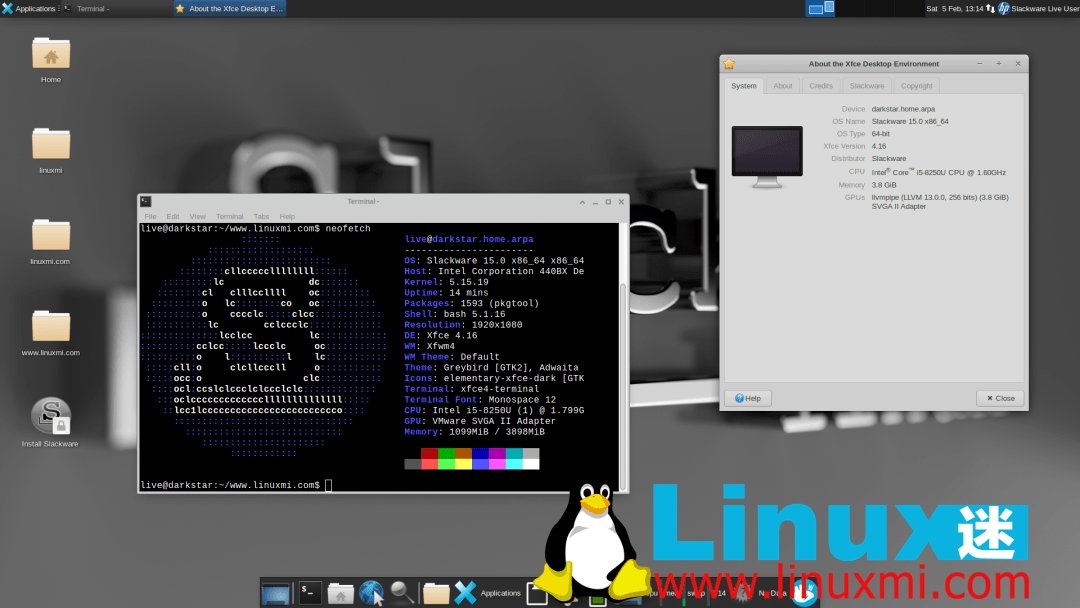Click the Help button in the About dialog
Screen dimensions: 1080x608
(x=747, y=398)
